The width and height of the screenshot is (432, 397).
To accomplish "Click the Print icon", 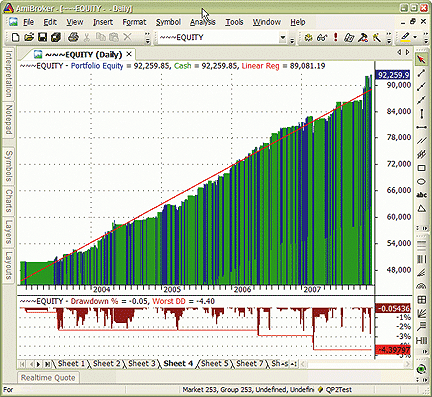I will point(73,37).
